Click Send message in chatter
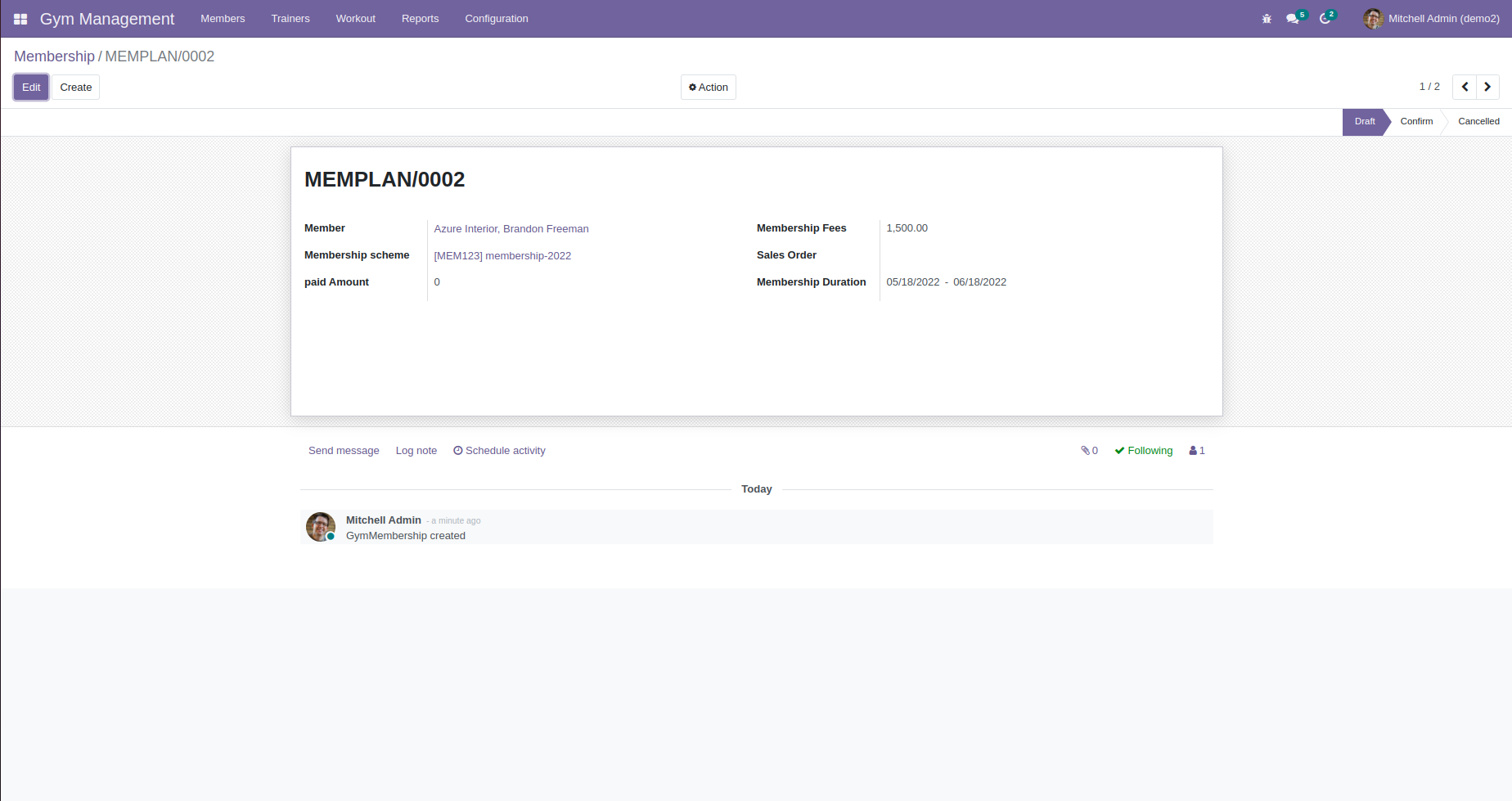 (x=344, y=451)
